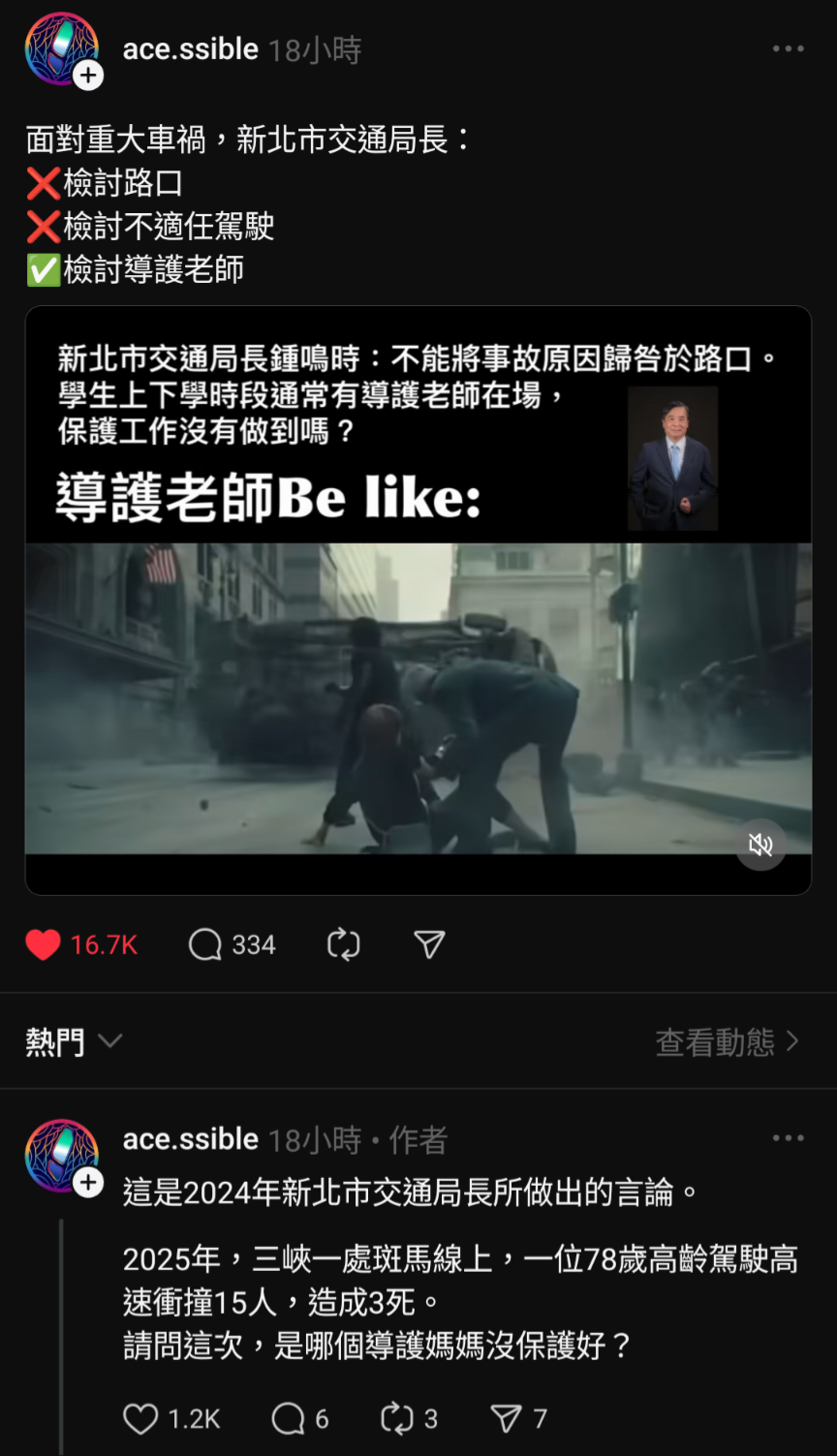Image resolution: width=837 pixels, height=1456 pixels.
Task: Repost the main post via repost icon
Action: pyautogui.click(x=344, y=945)
